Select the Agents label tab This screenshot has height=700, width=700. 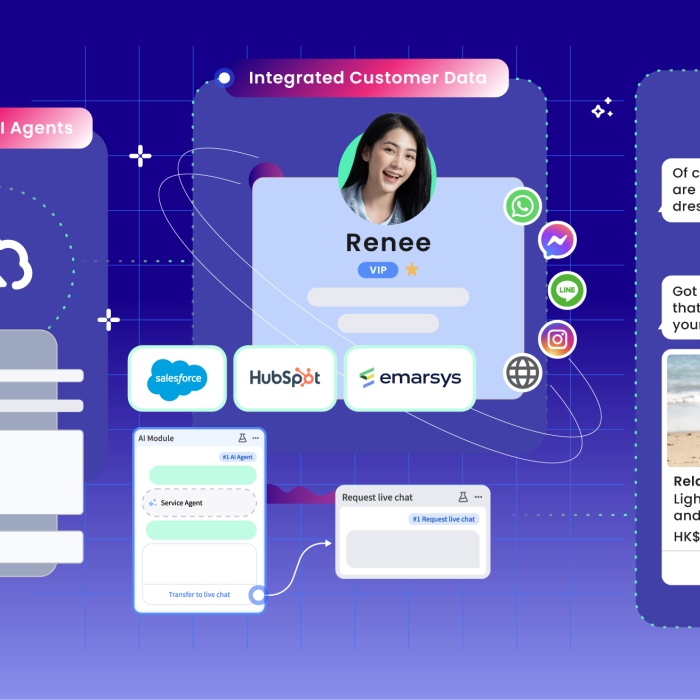(x=46, y=128)
